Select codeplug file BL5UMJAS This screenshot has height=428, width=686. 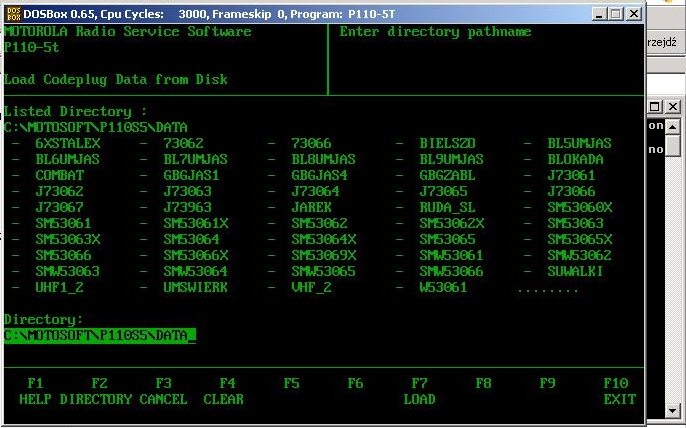pos(580,143)
